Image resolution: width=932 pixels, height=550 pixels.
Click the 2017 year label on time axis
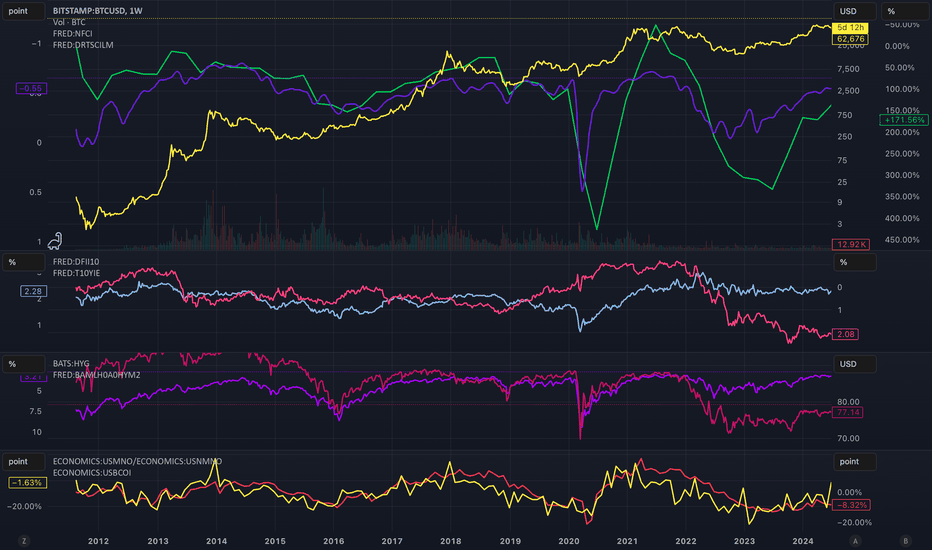click(x=392, y=541)
